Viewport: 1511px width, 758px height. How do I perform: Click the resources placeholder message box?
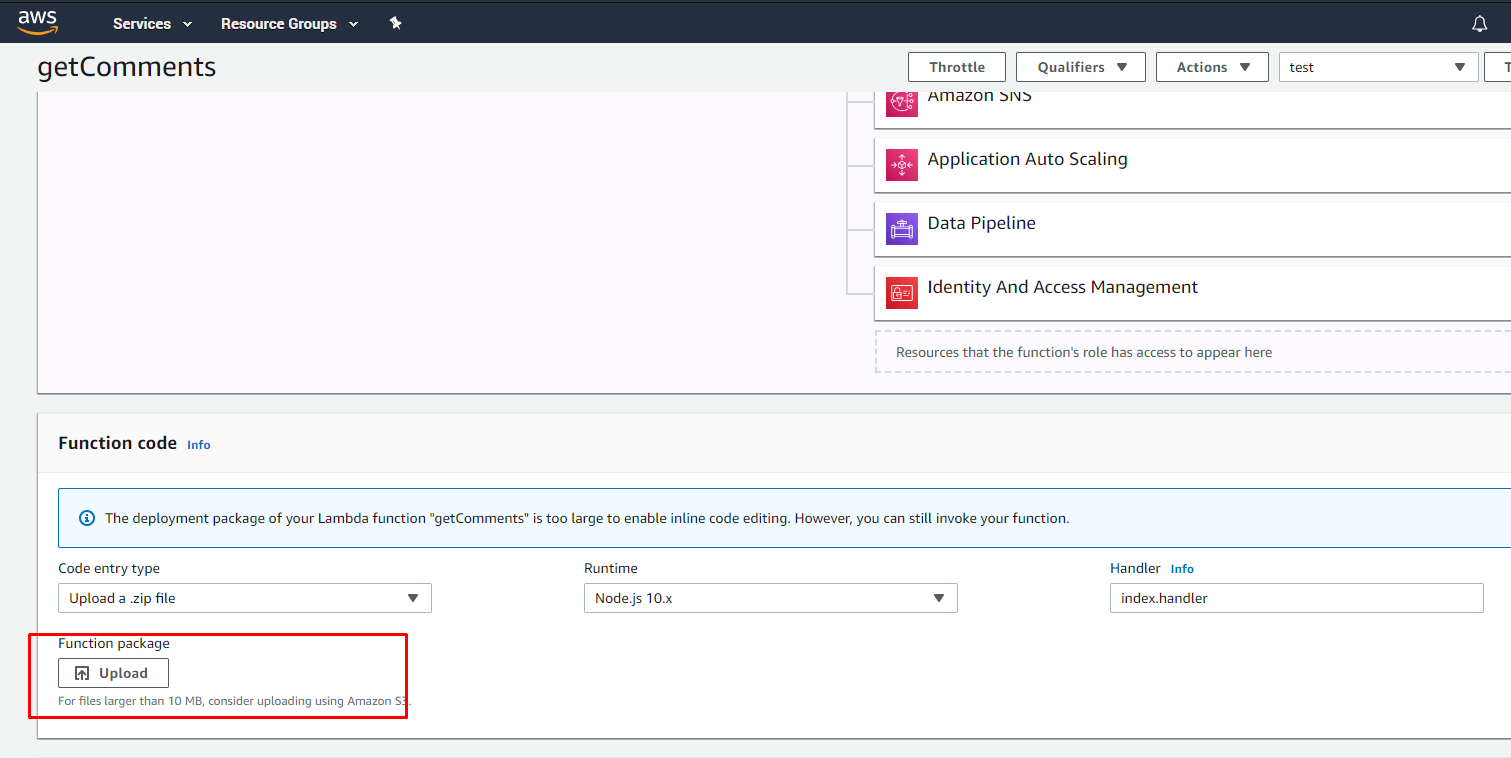(1192, 352)
